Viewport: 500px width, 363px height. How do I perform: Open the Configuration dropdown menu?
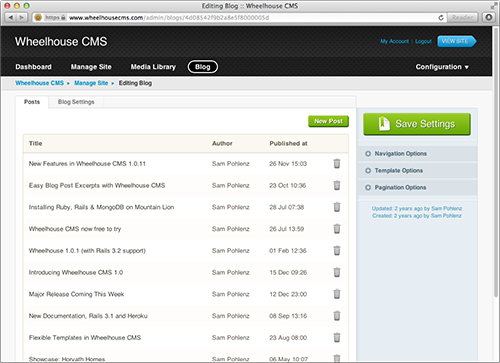pos(442,67)
